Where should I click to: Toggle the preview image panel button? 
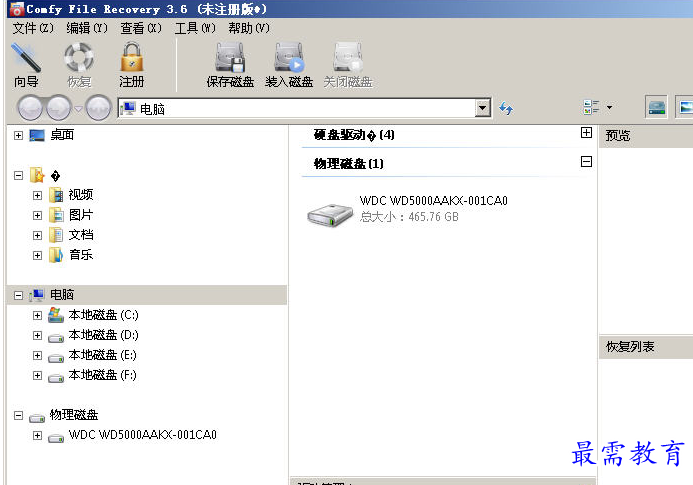pos(685,107)
